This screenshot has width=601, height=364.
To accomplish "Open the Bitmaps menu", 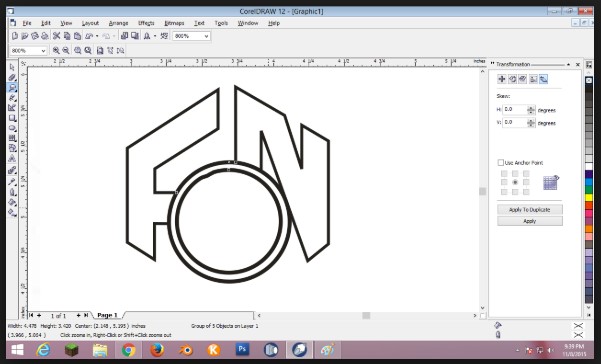I will 174,23.
